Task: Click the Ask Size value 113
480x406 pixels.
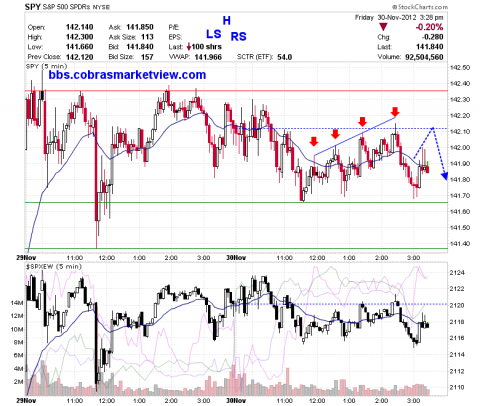Action: click(x=147, y=37)
